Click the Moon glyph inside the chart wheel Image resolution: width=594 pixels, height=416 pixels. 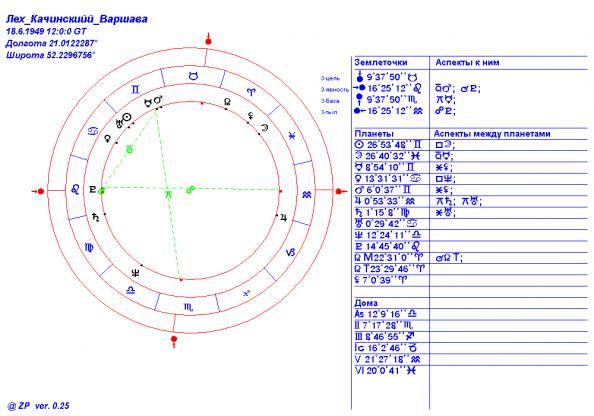pos(264,128)
